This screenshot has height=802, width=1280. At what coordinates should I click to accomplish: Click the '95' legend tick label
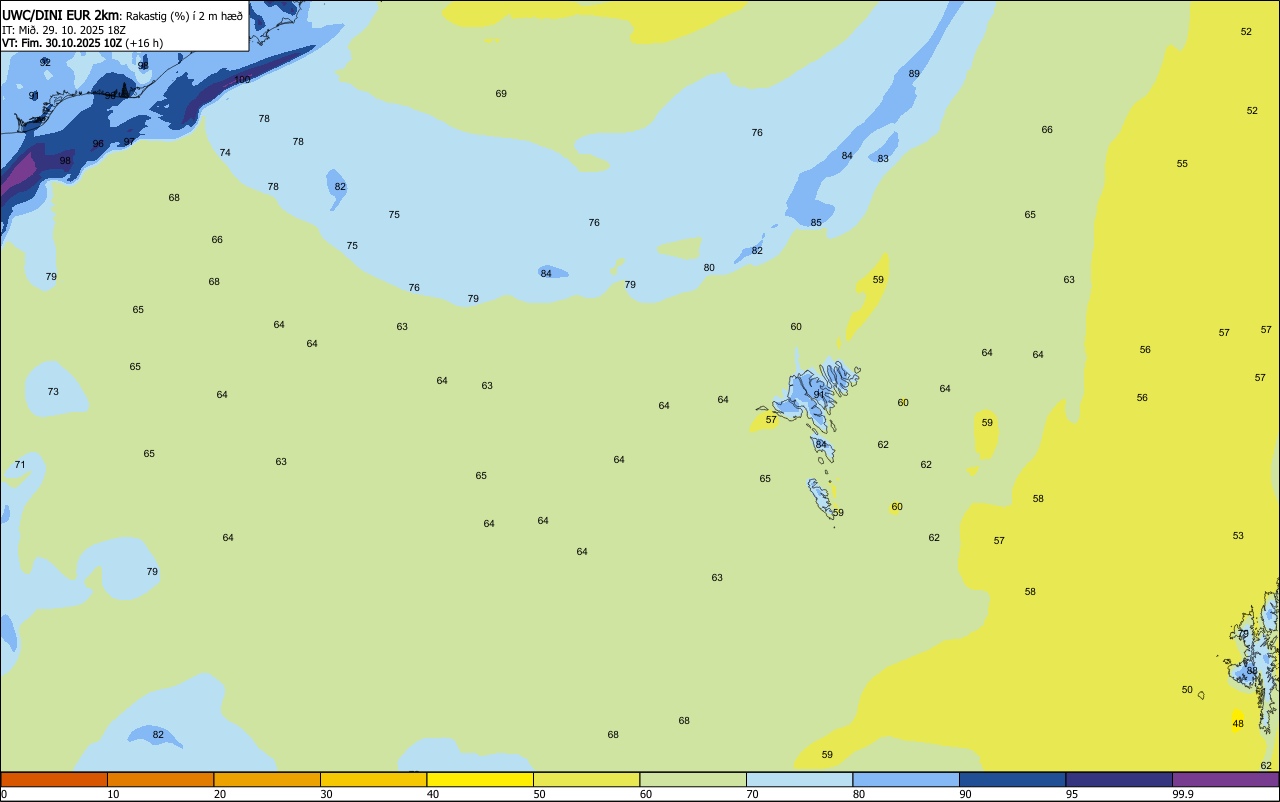coord(1072,794)
